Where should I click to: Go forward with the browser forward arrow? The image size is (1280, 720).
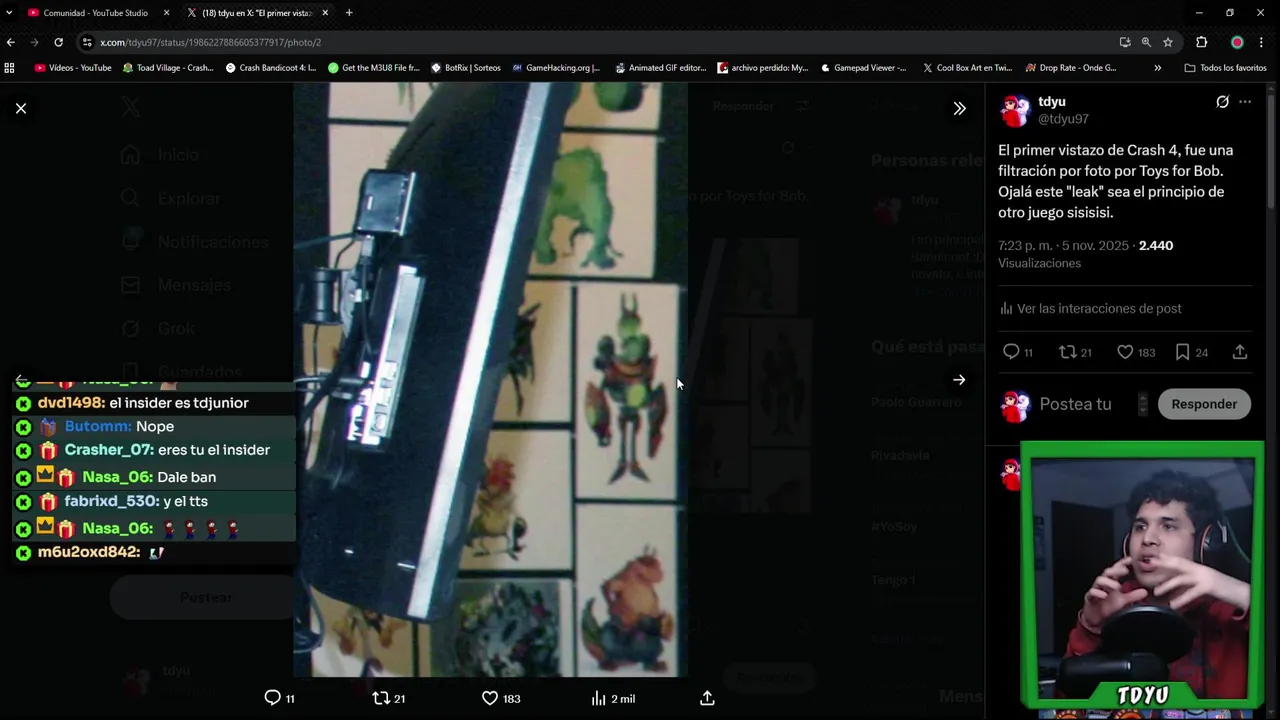pyautogui.click(x=35, y=42)
